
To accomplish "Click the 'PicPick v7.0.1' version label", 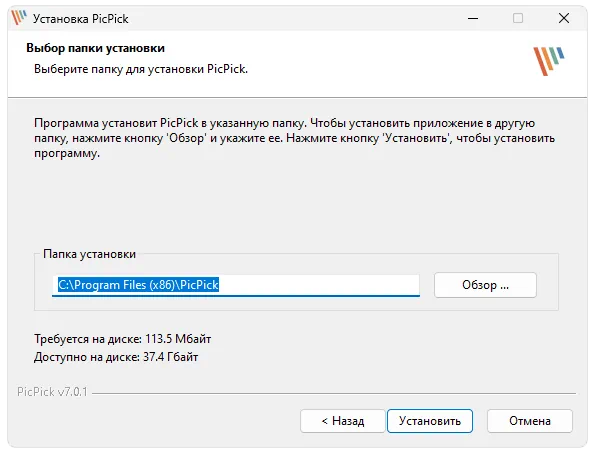I will pyautogui.click(x=52, y=392).
